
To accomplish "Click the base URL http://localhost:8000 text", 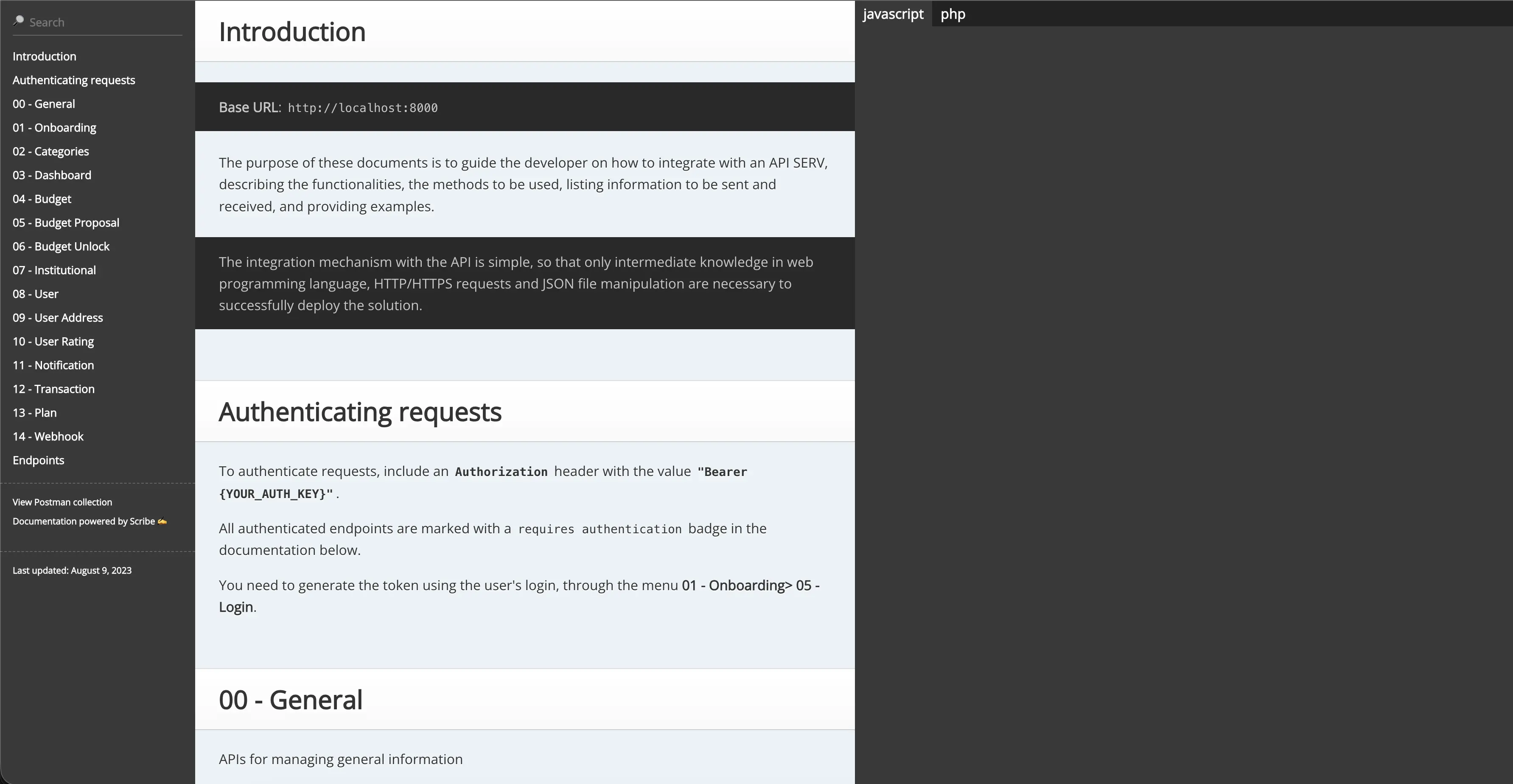I will (362, 108).
